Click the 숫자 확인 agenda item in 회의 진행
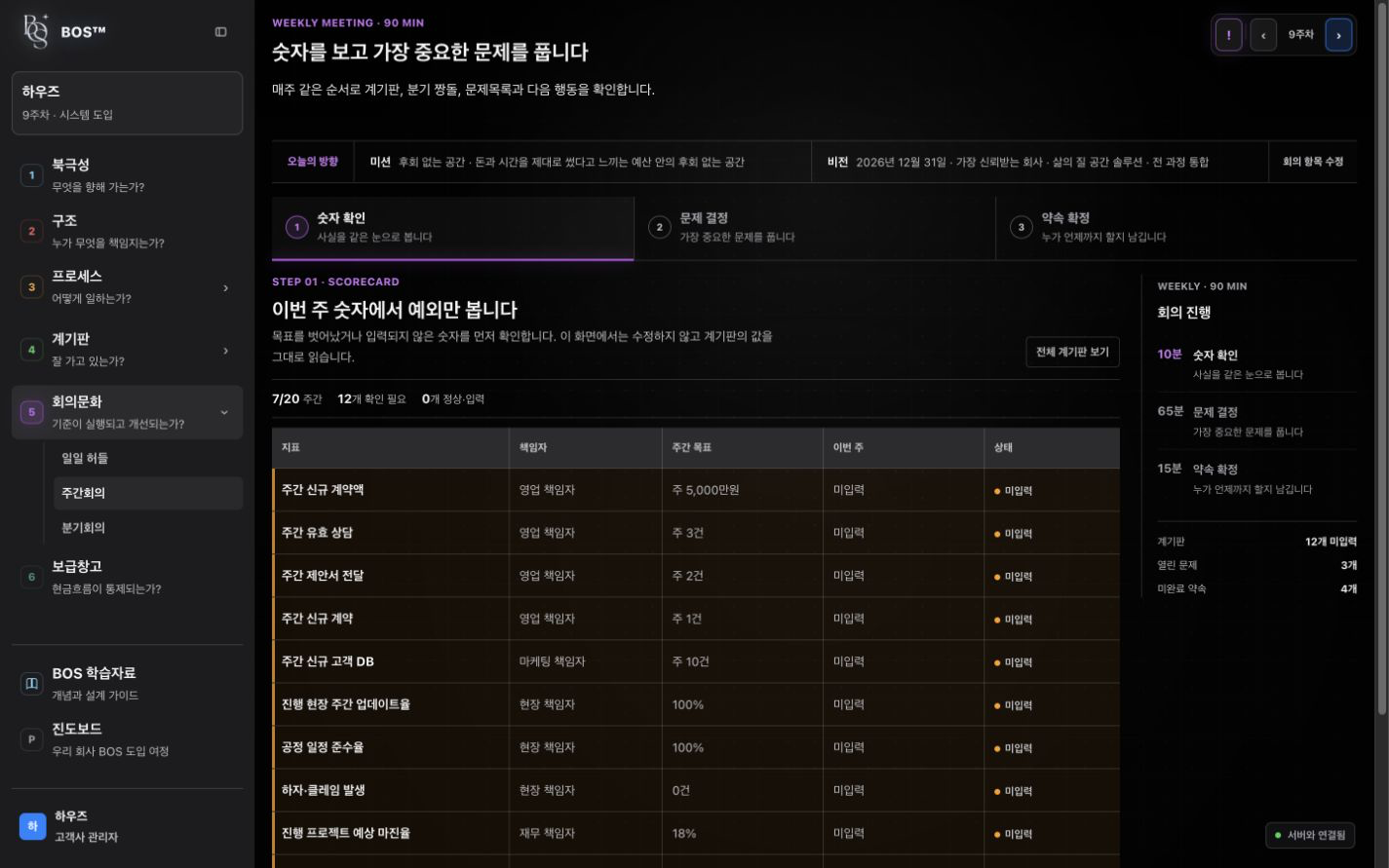Screen dimensions: 1389x868 click(1256, 364)
